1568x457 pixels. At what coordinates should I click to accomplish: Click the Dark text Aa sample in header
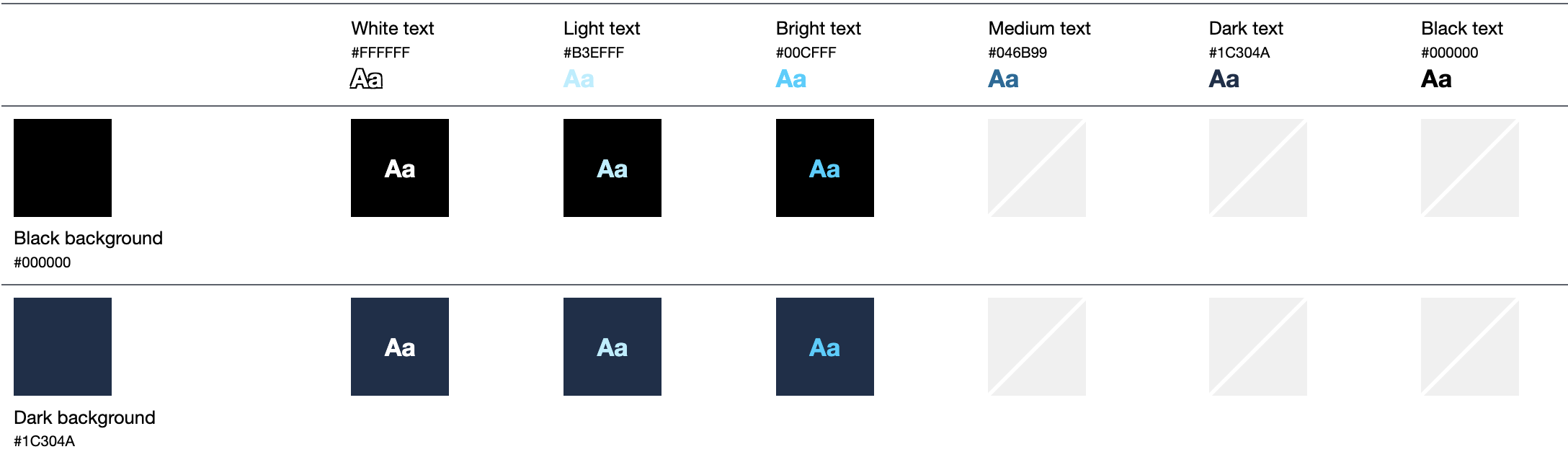(x=1224, y=79)
